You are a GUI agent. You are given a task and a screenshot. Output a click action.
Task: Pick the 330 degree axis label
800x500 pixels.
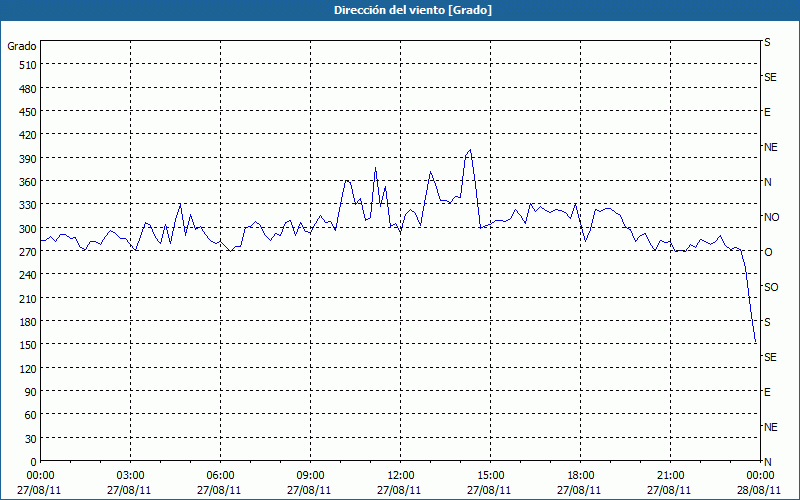tap(28, 205)
